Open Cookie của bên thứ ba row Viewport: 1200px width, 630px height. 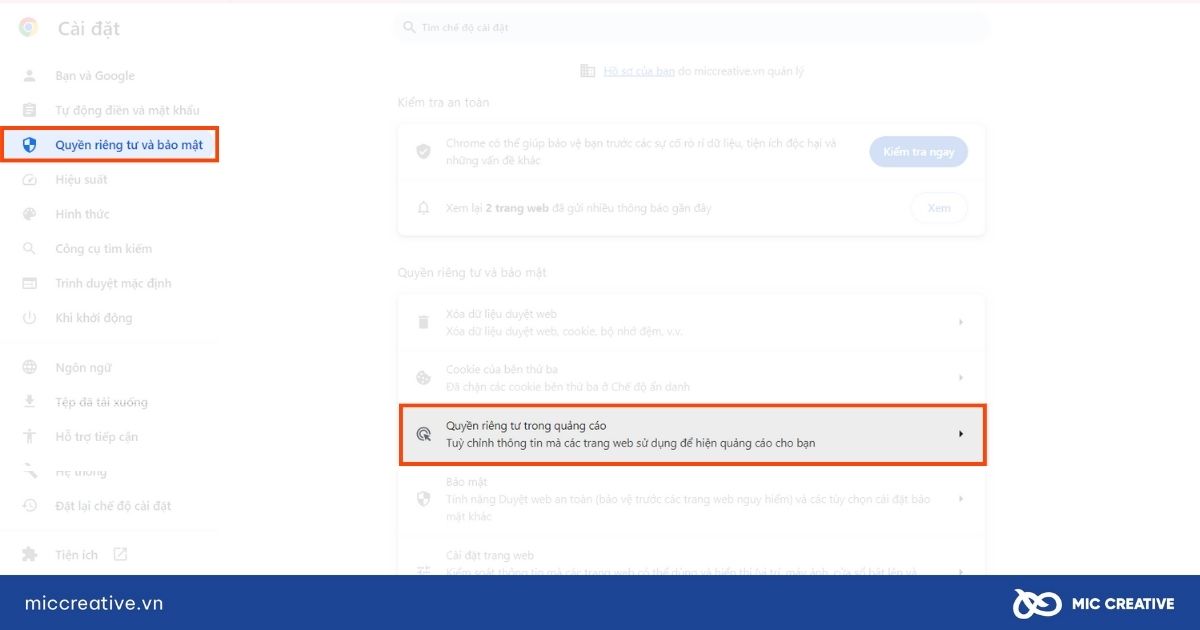pyautogui.click(x=691, y=378)
